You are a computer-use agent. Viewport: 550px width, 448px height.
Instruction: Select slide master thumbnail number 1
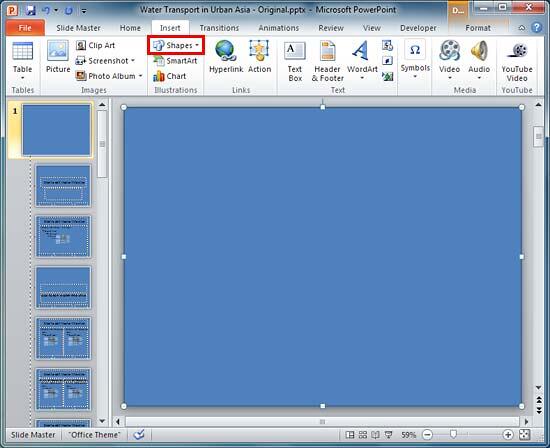pyautogui.click(x=56, y=130)
